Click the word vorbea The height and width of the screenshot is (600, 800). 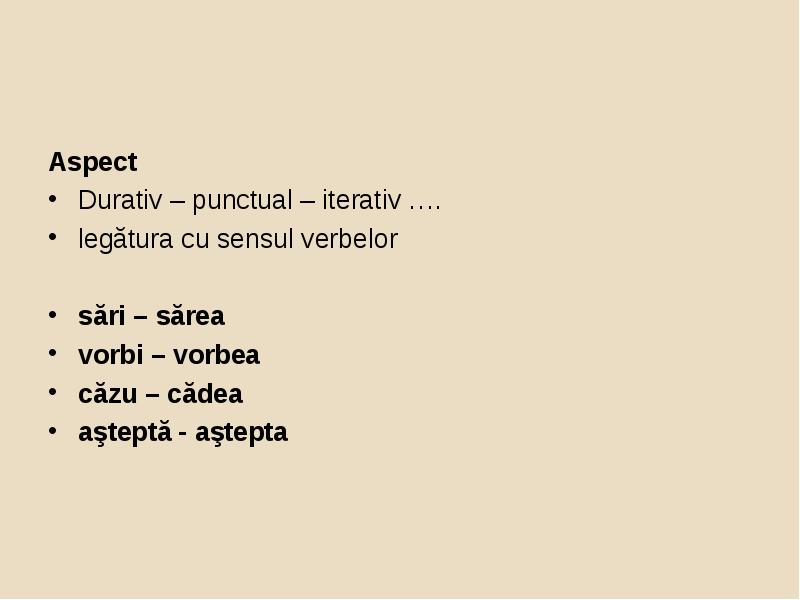[216, 355]
